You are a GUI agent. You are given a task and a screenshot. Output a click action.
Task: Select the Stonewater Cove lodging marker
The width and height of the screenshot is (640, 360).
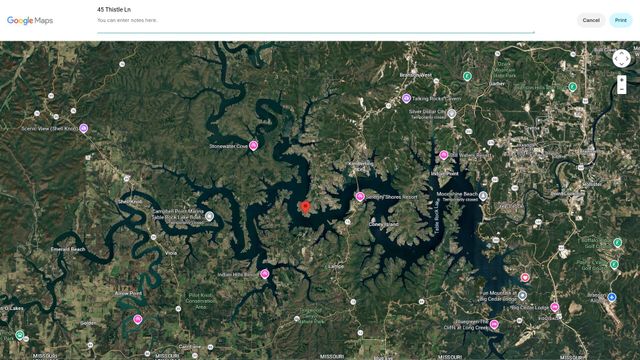[x=253, y=146]
